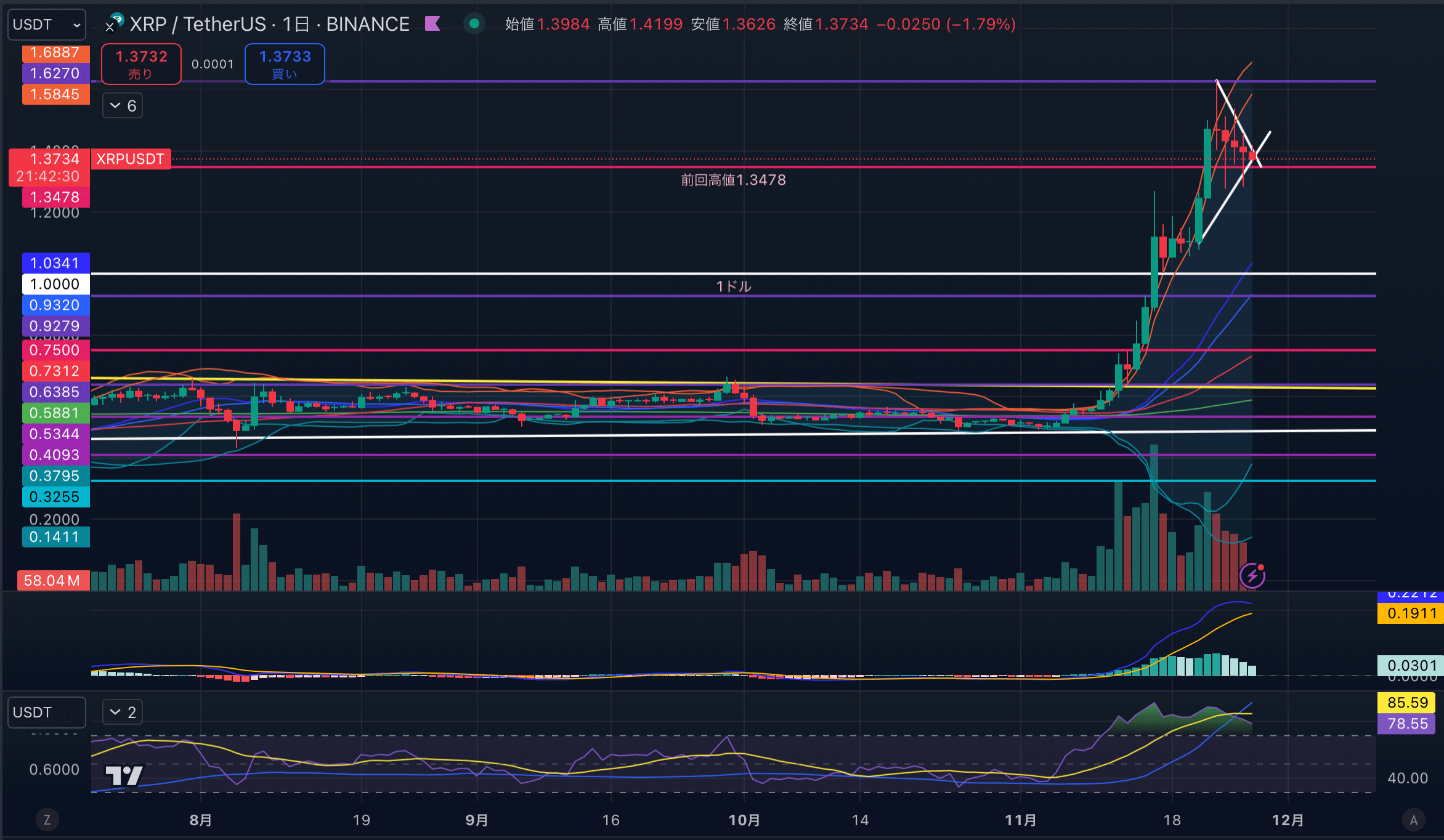Click the 8月 date on the time axis
Viewport: 1444px width, 840px height.
[201, 820]
